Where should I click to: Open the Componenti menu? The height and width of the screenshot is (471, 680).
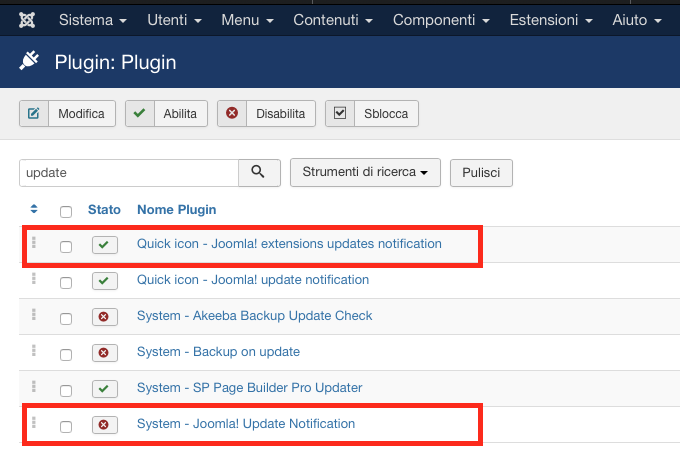coord(441,20)
